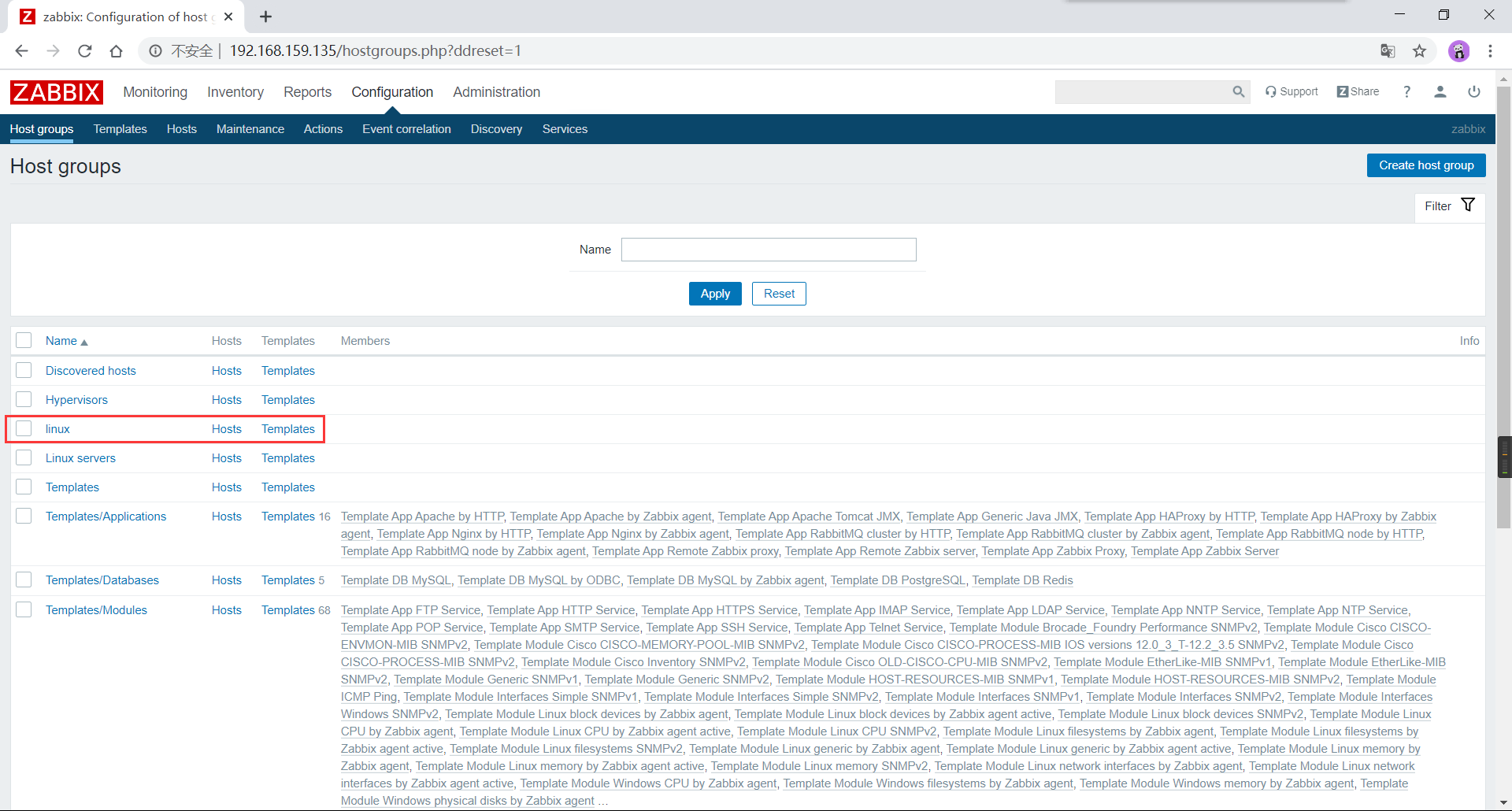Open Template DB PostgreSQL link
The image size is (1512, 811).
(898, 580)
